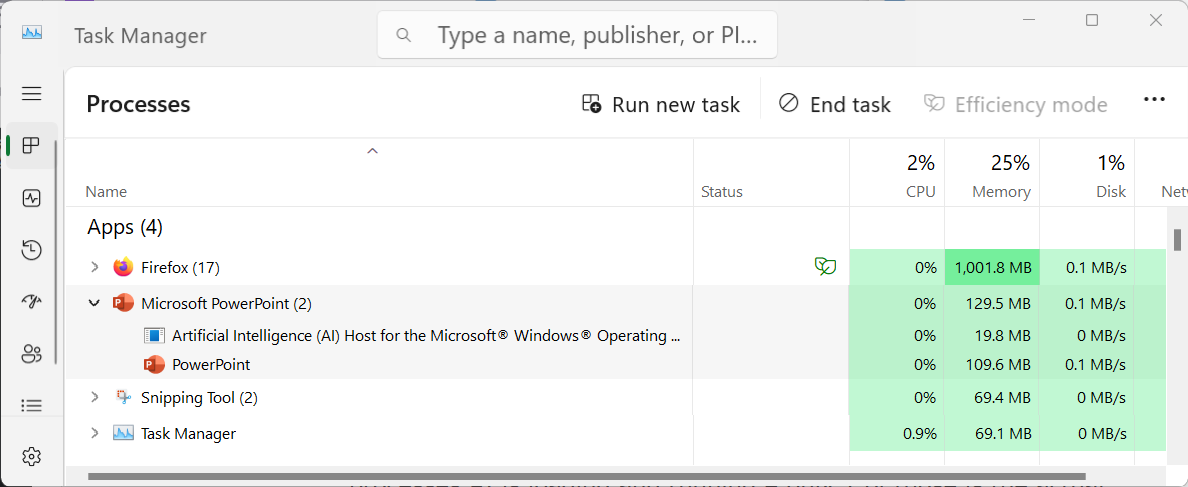Screen dimensions: 1188x487
Task: Expand the Task Manager process group
Action: tap(95, 433)
